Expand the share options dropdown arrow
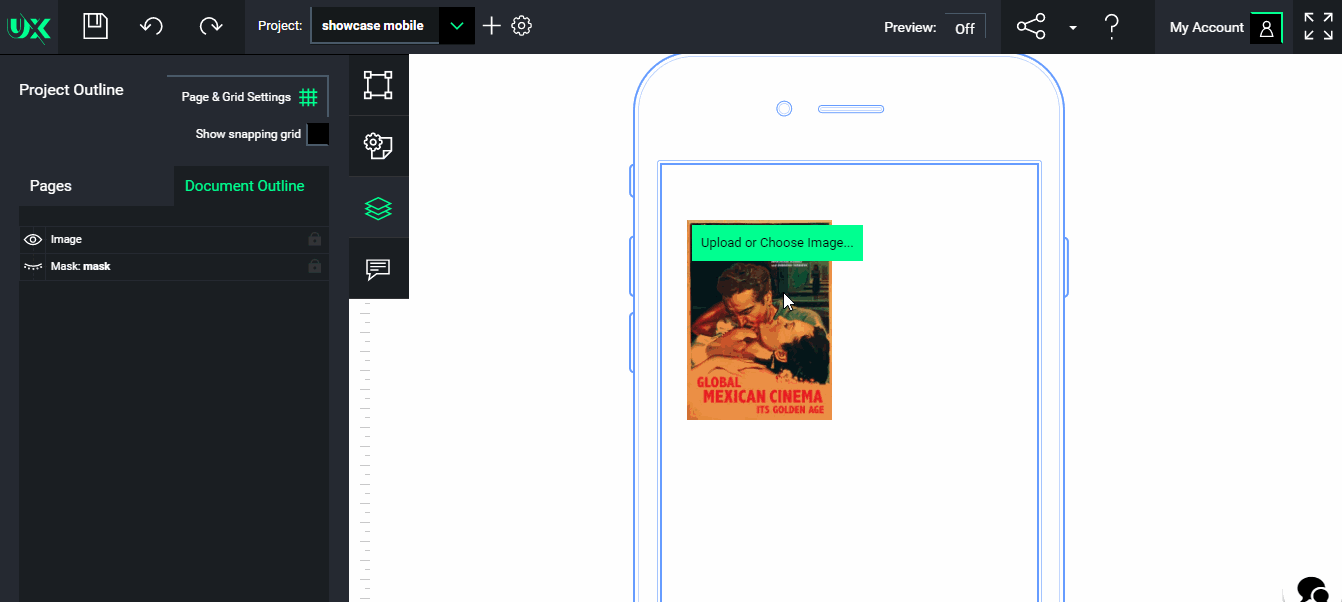1342x602 pixels. (1073, 28)
